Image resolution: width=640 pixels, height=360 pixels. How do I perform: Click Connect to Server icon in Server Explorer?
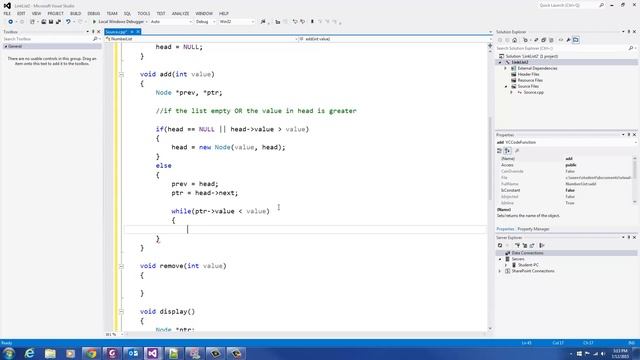pos(525,245)
